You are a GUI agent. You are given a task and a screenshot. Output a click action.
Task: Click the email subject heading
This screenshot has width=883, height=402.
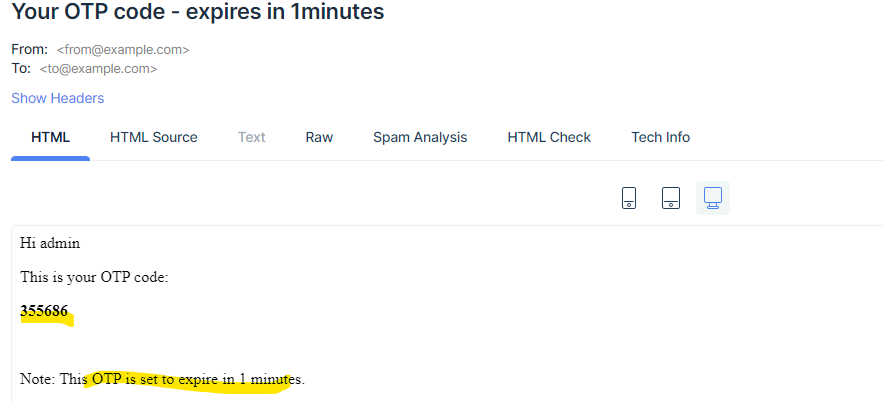[x=198, y=13]
